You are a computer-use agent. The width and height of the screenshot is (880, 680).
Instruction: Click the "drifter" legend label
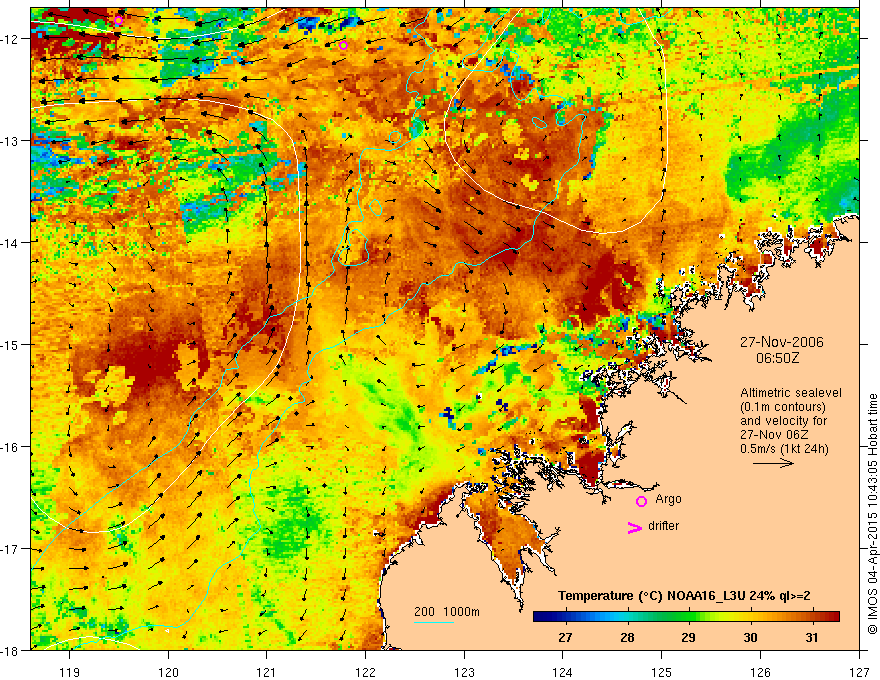tap(663, 526)
